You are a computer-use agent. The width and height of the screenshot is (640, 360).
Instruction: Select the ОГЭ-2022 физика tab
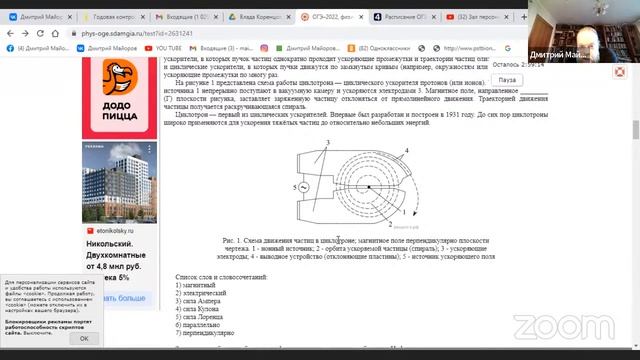[x=328, y=17]
